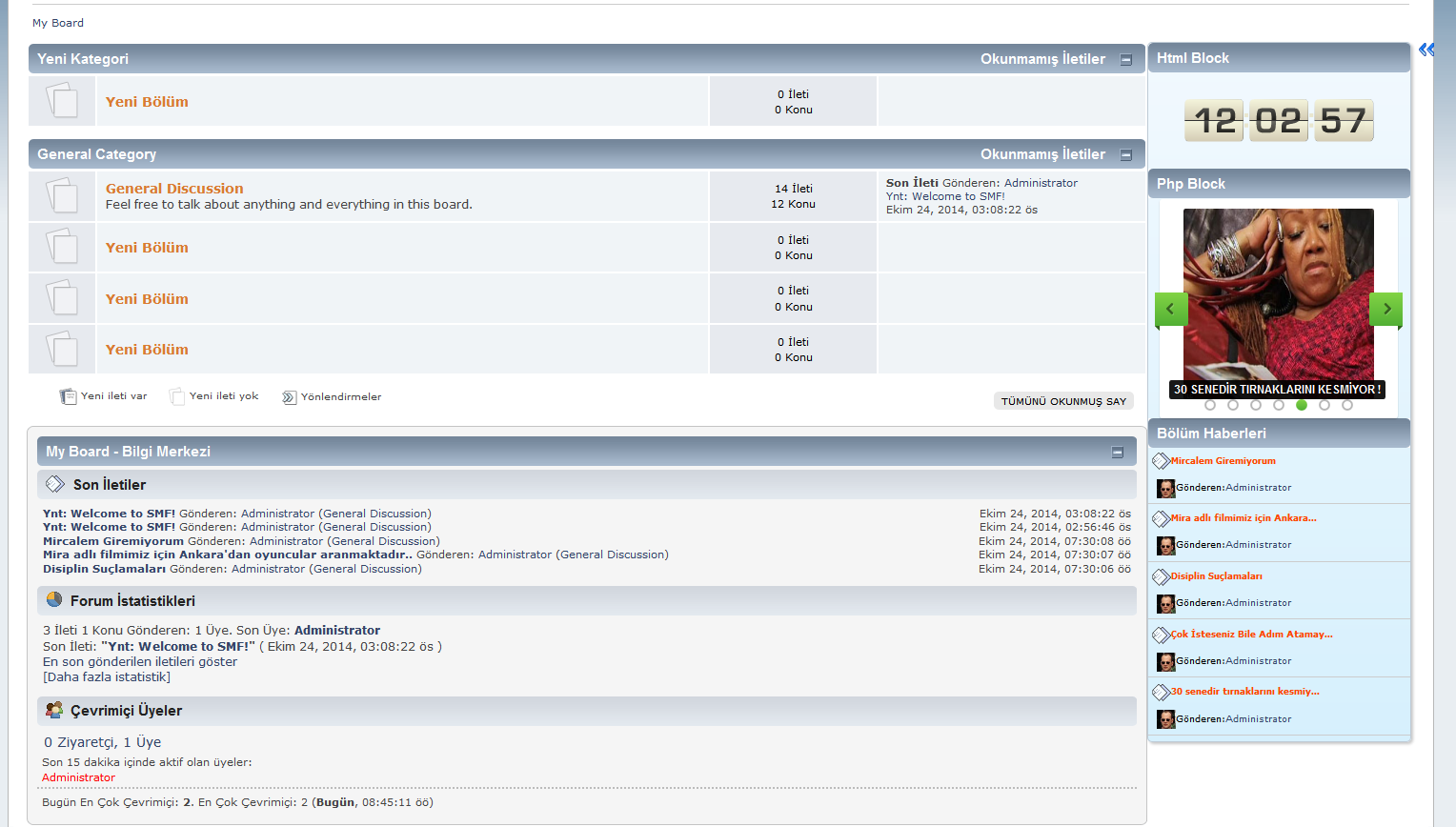The image size is (1456, 827).
Task: Open news title Mircalem Giremiyorum in sidebar
Action: 1223,461
